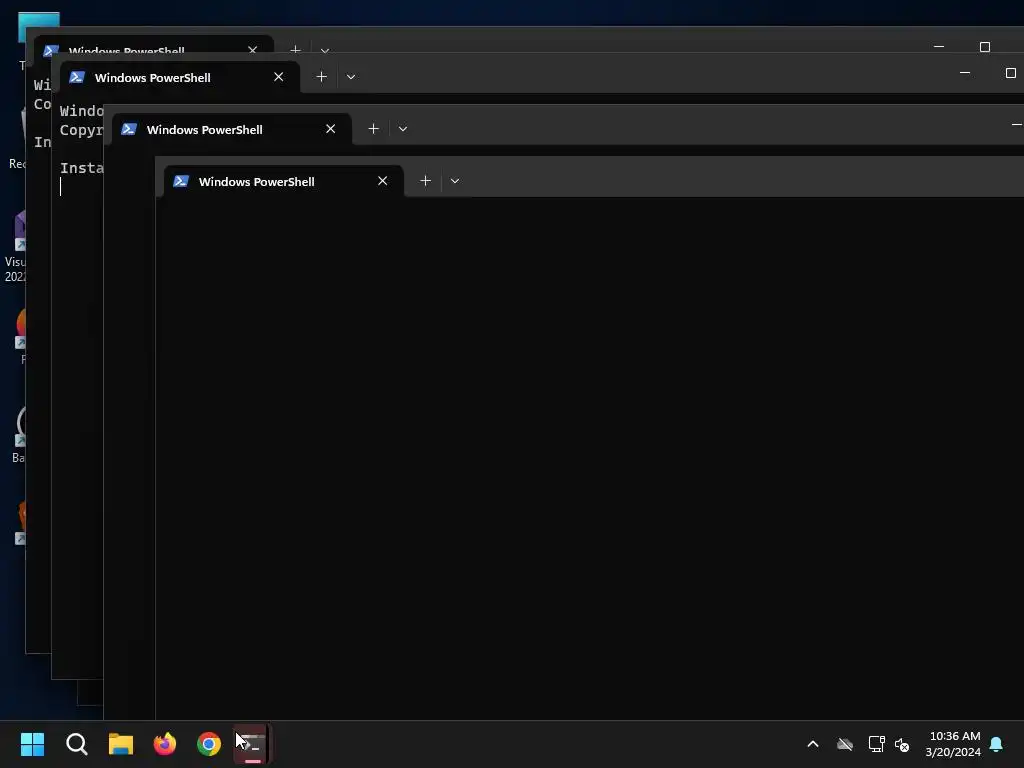Click PowerShell icon on frontmost tab

[x=181, y=181]
